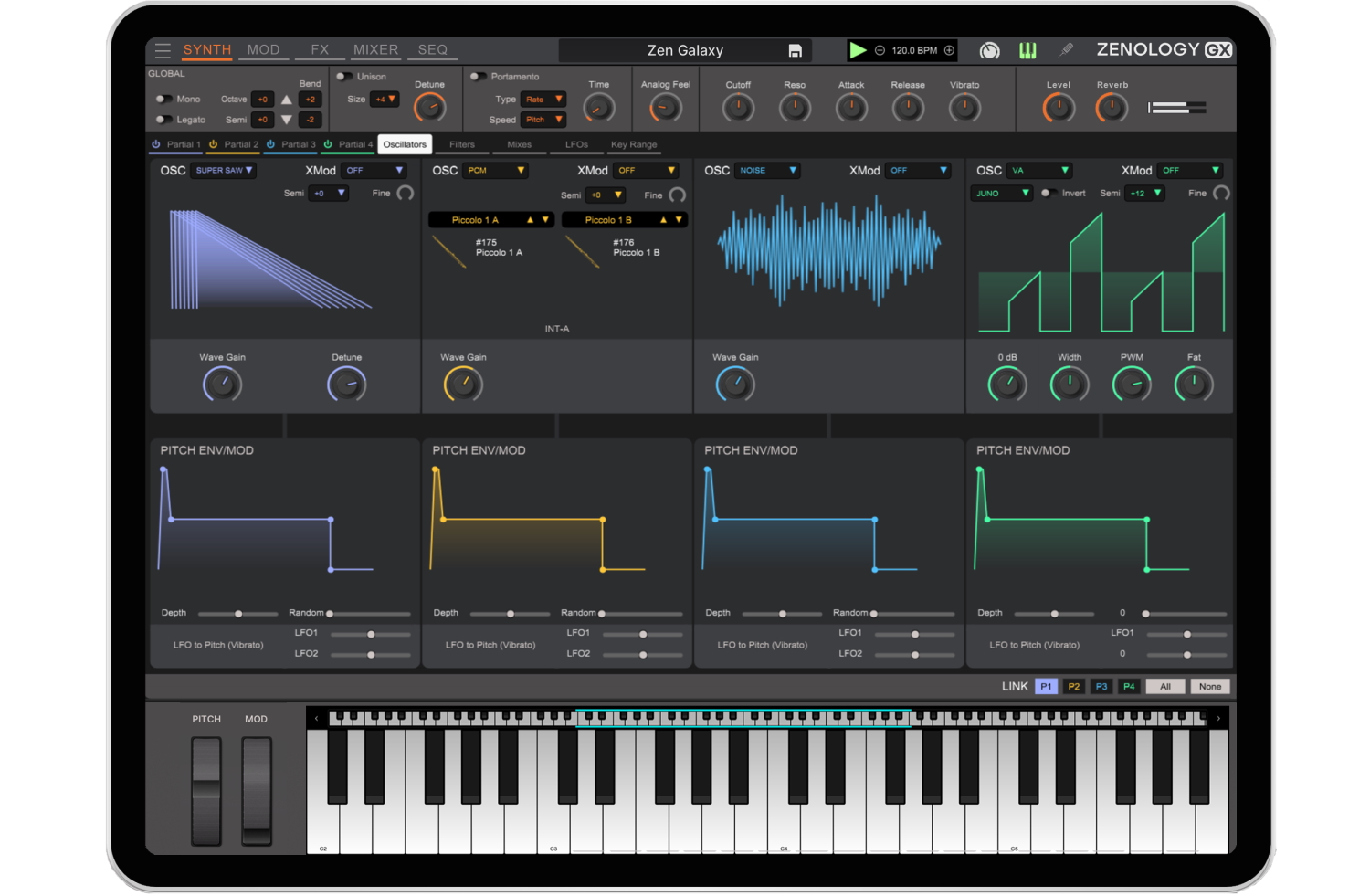Enable the Portamento switch
Image resolution: width=1370 pixels, height=896 pixels.
pos(477,77)
